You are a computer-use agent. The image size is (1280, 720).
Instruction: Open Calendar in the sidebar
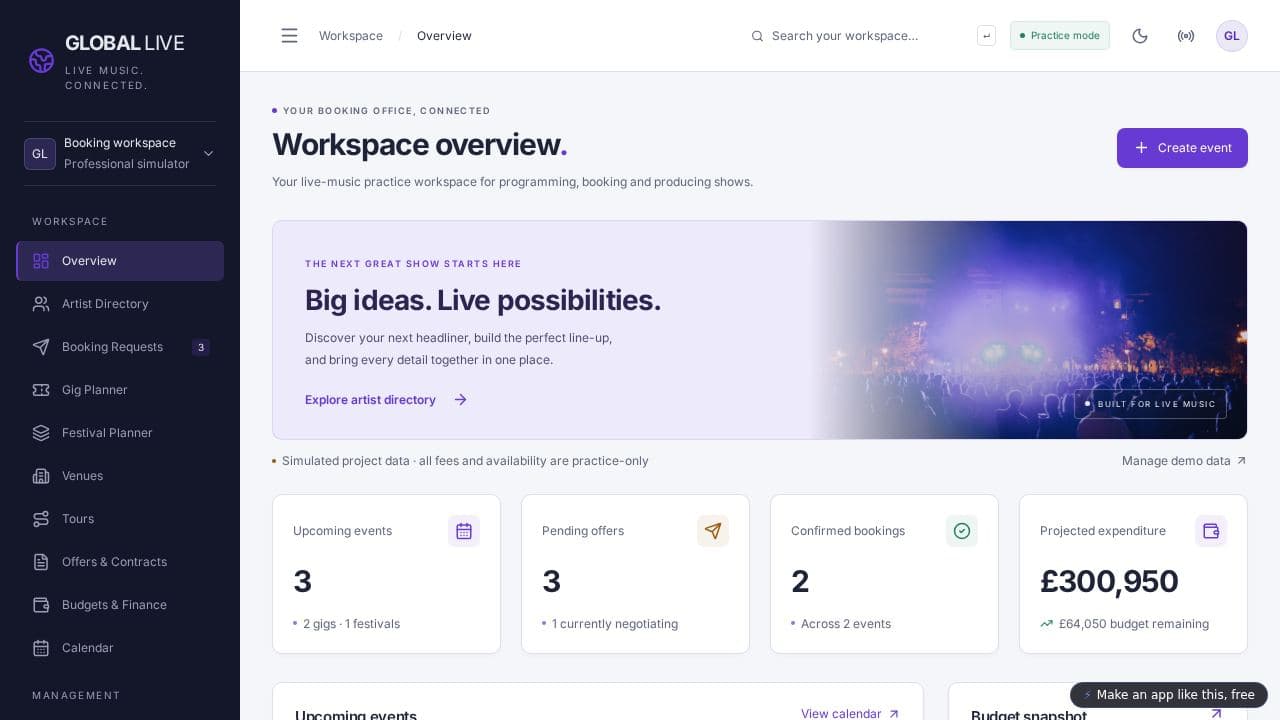[120, 648]
